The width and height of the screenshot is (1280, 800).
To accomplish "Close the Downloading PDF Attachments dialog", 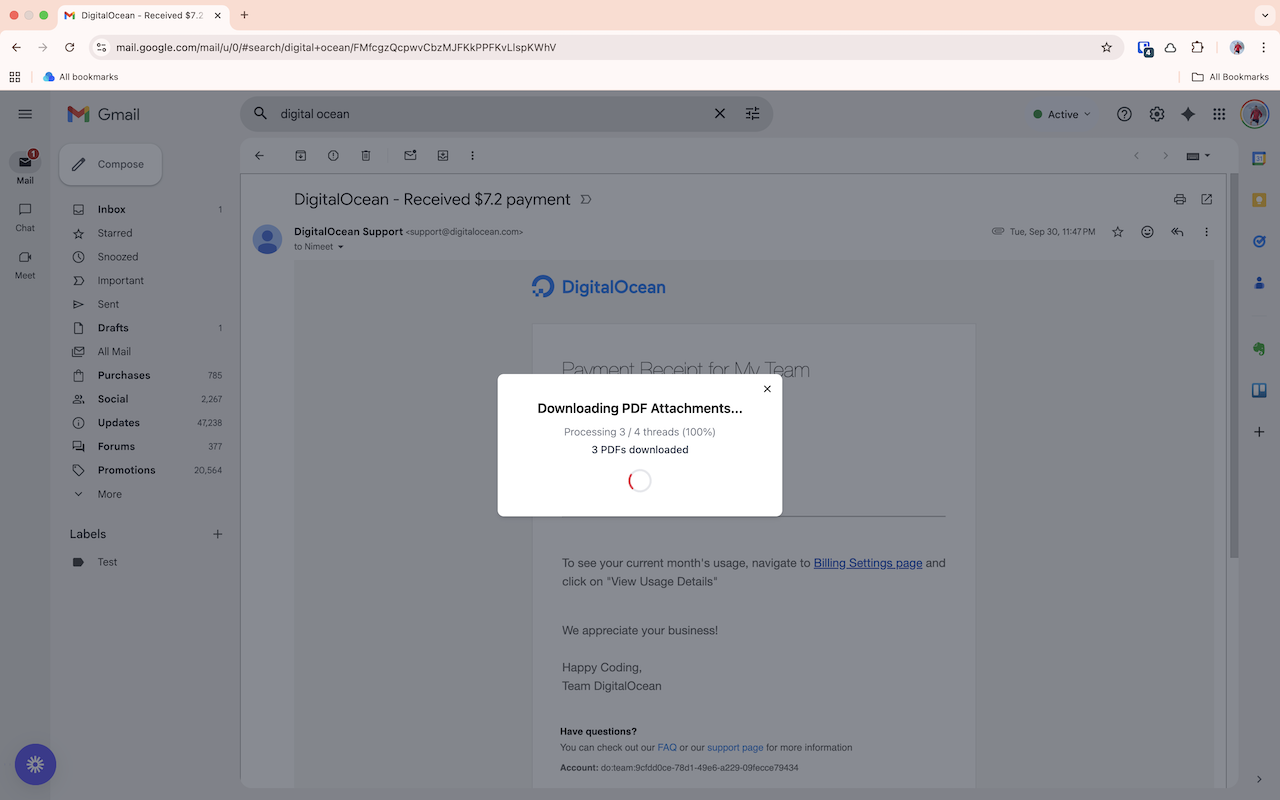I will 767,389.
